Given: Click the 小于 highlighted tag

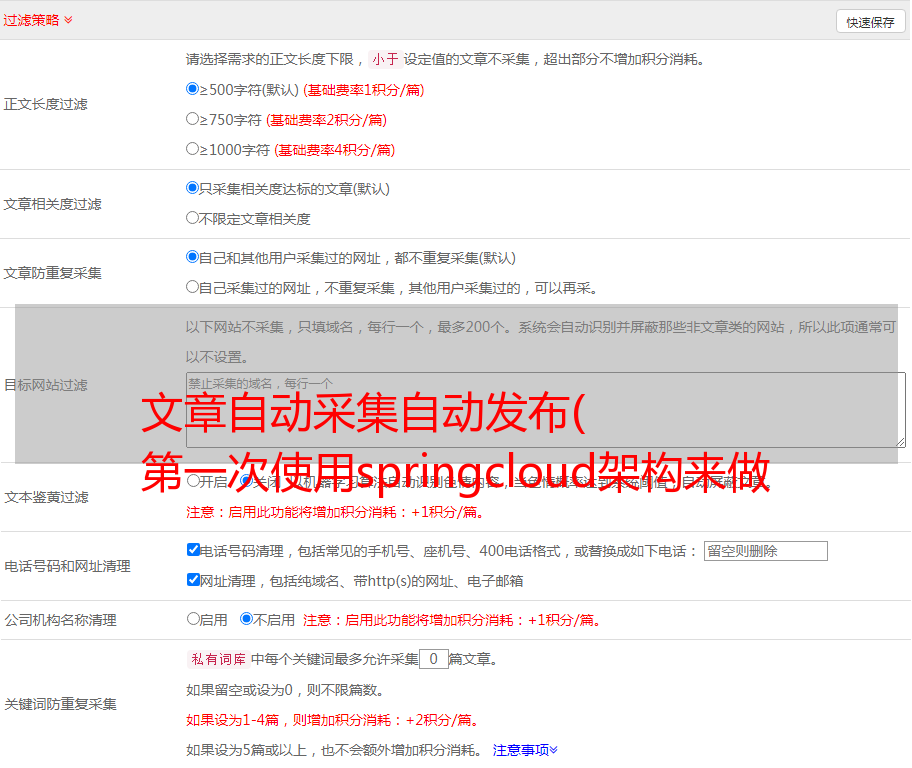Looking at the screenshot, I should point(385,59).
